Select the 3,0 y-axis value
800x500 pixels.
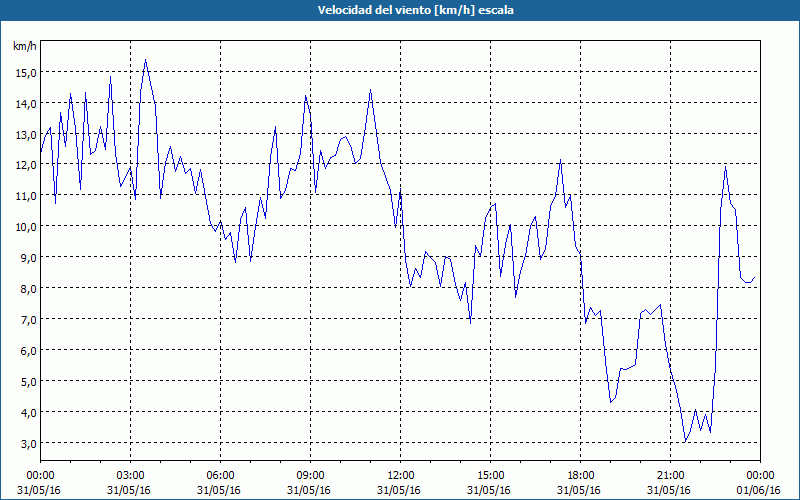tap(28, 443)
